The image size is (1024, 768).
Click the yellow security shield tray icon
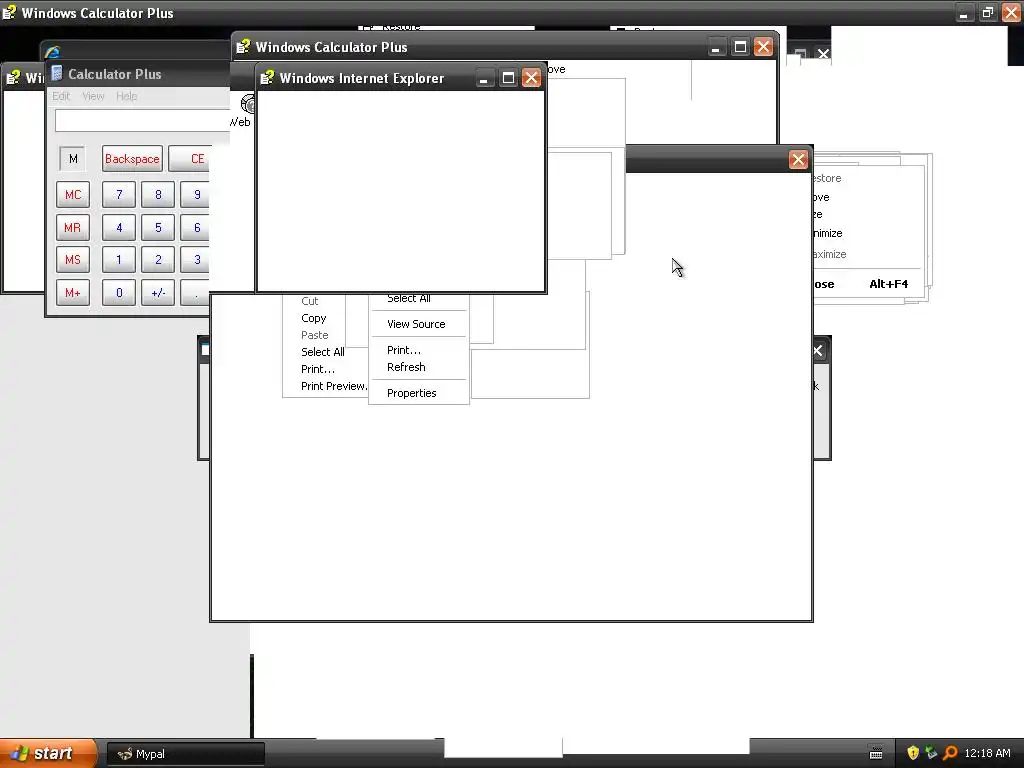(x=913, y=753)
